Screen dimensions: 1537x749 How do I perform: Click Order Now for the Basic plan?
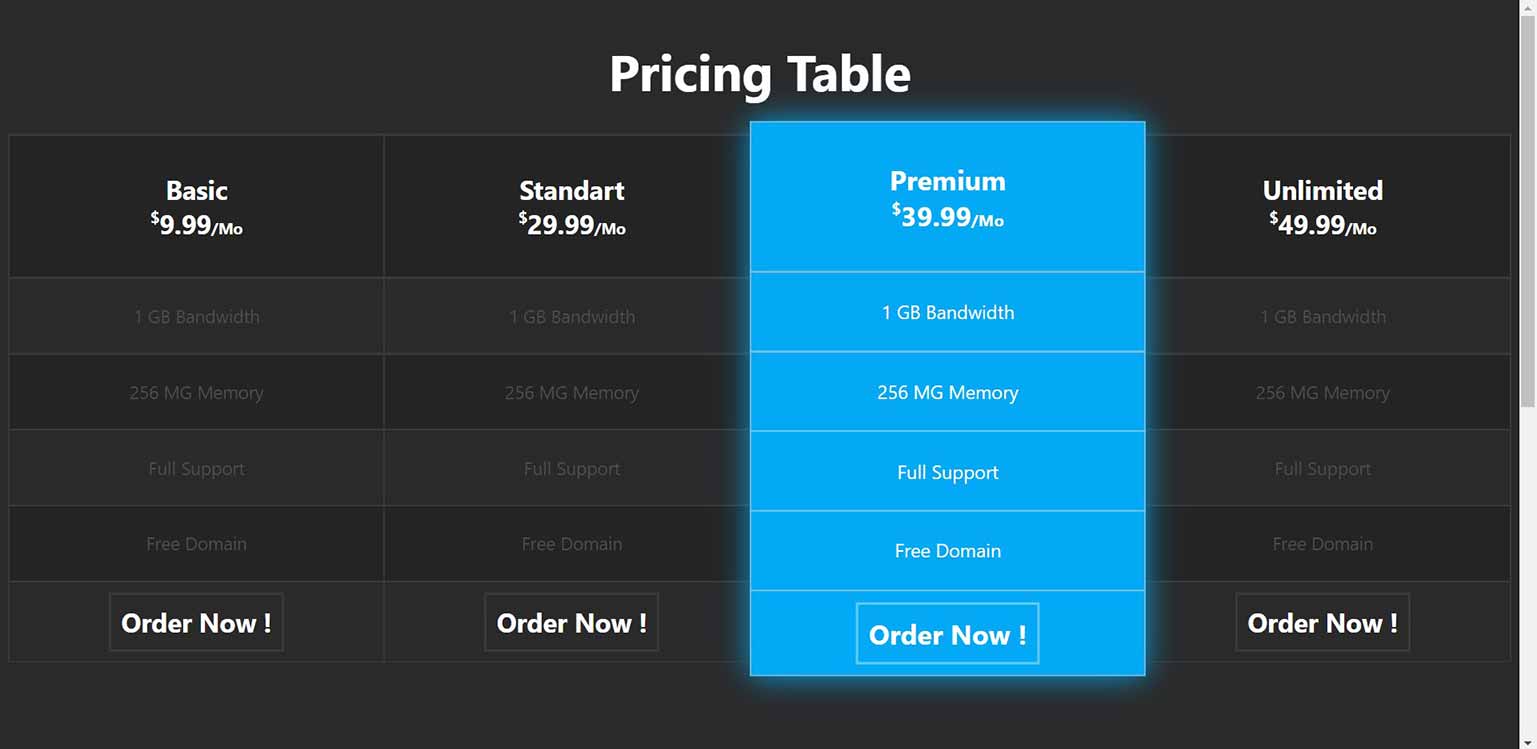pyautogui.click(x=196, y=622)
